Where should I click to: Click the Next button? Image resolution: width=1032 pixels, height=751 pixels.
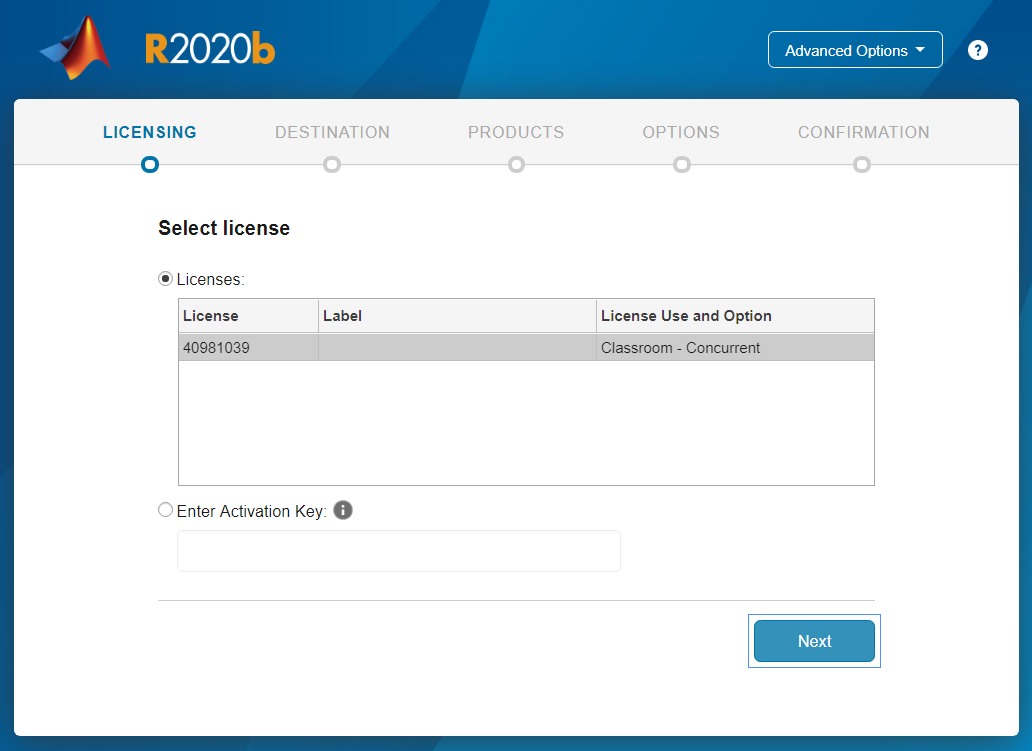coord(814,641)
